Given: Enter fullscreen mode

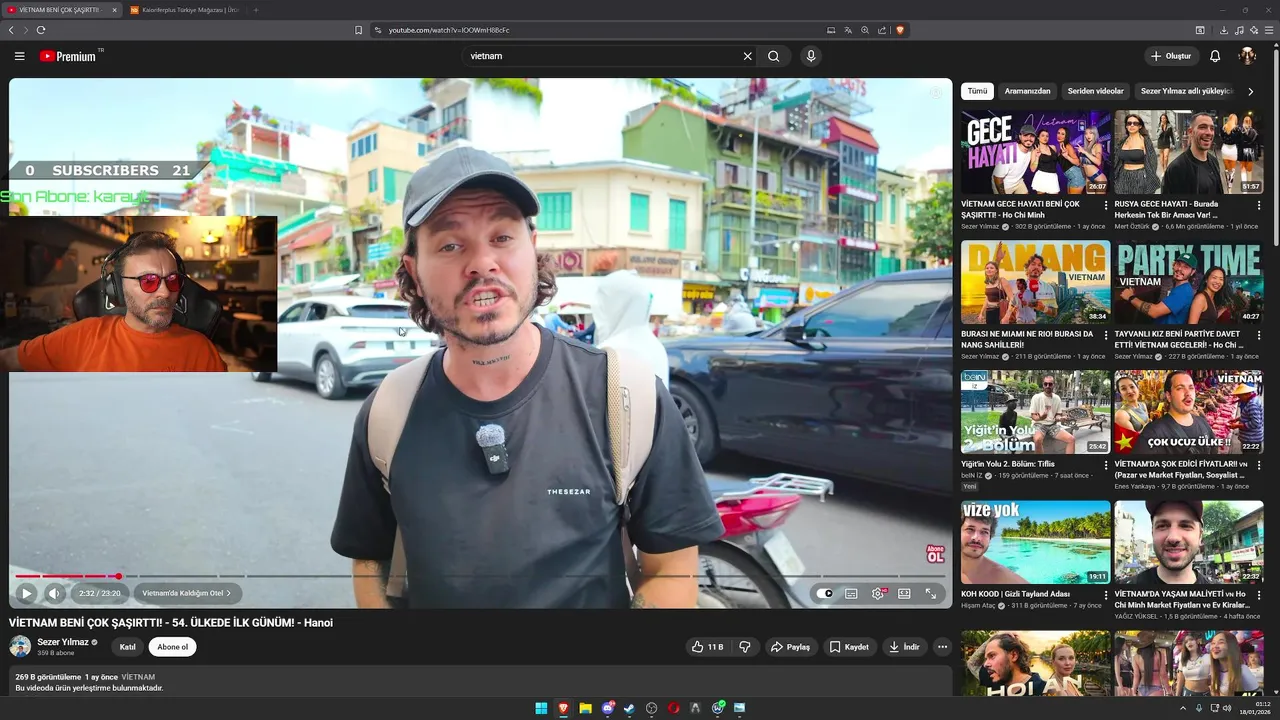Looking at the screenshot, I should 930,593.
